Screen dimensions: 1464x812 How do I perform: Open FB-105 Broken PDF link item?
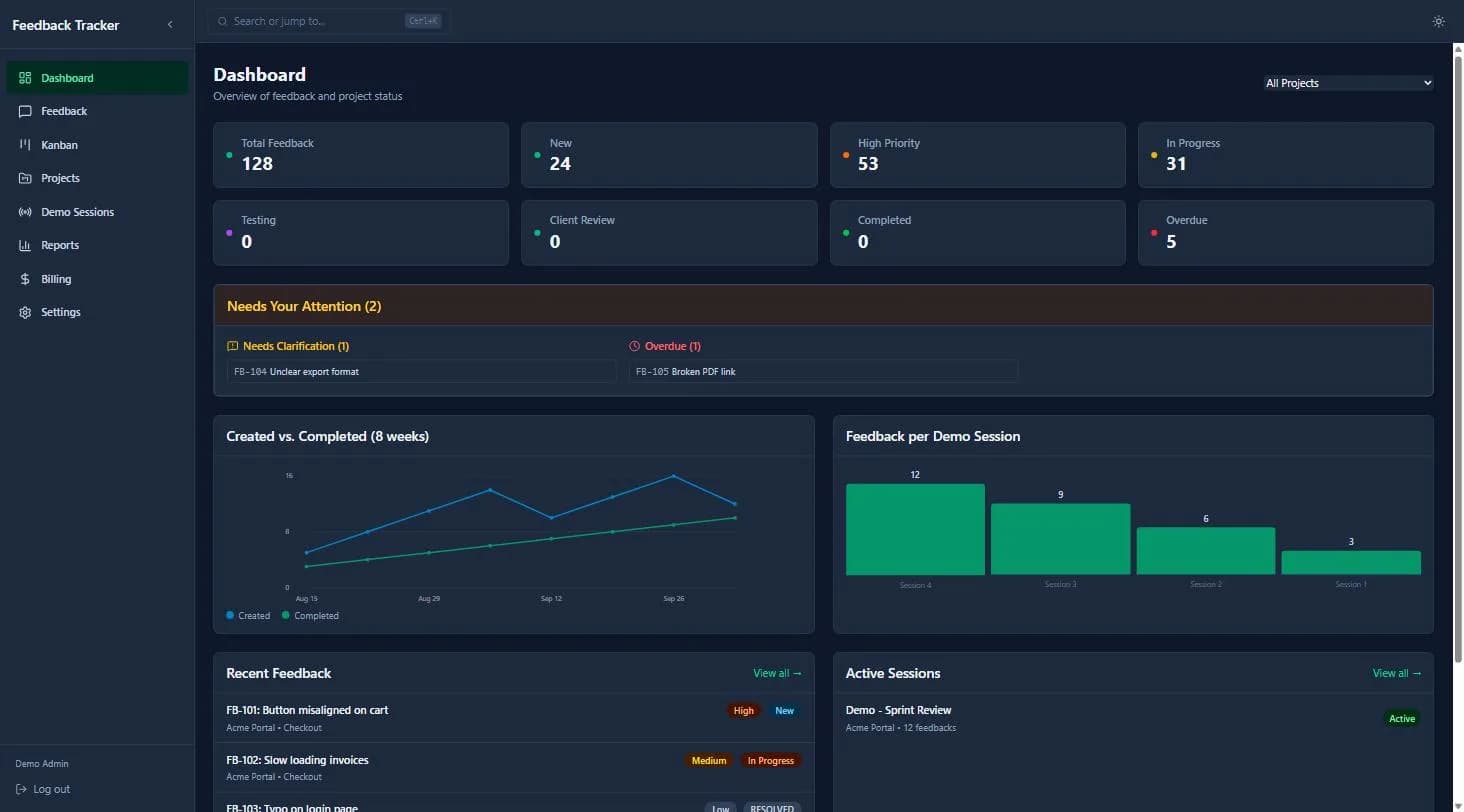pos(823,371)
